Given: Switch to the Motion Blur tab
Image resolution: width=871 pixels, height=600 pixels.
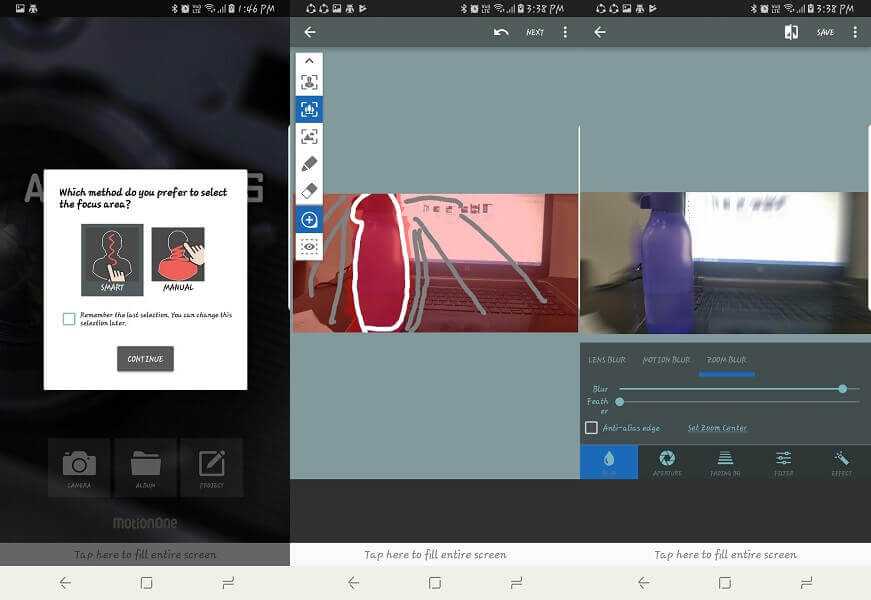Looking at the screenshot, I should coord(666,360).
